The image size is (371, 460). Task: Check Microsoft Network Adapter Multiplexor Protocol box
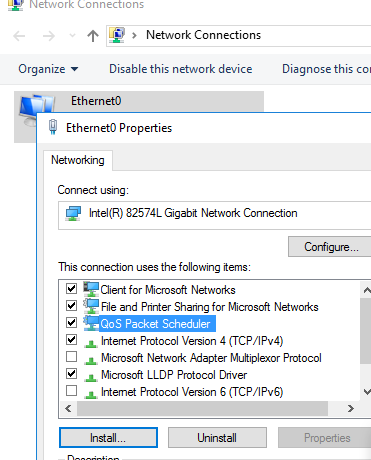point(71,357)
